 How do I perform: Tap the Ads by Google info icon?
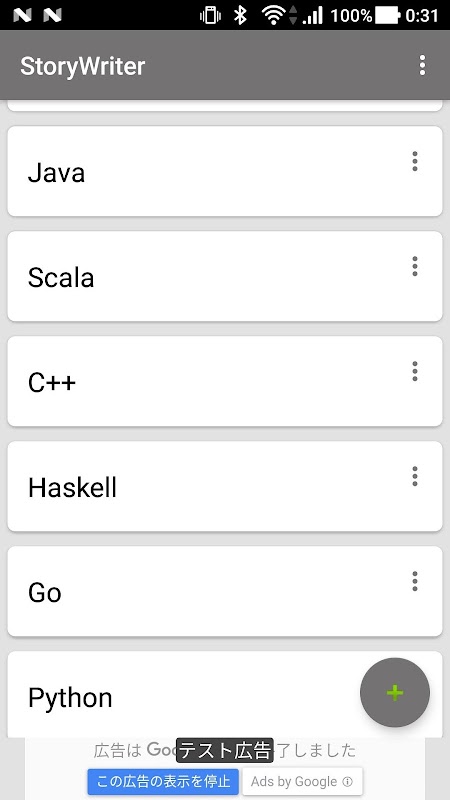(347, 782)
